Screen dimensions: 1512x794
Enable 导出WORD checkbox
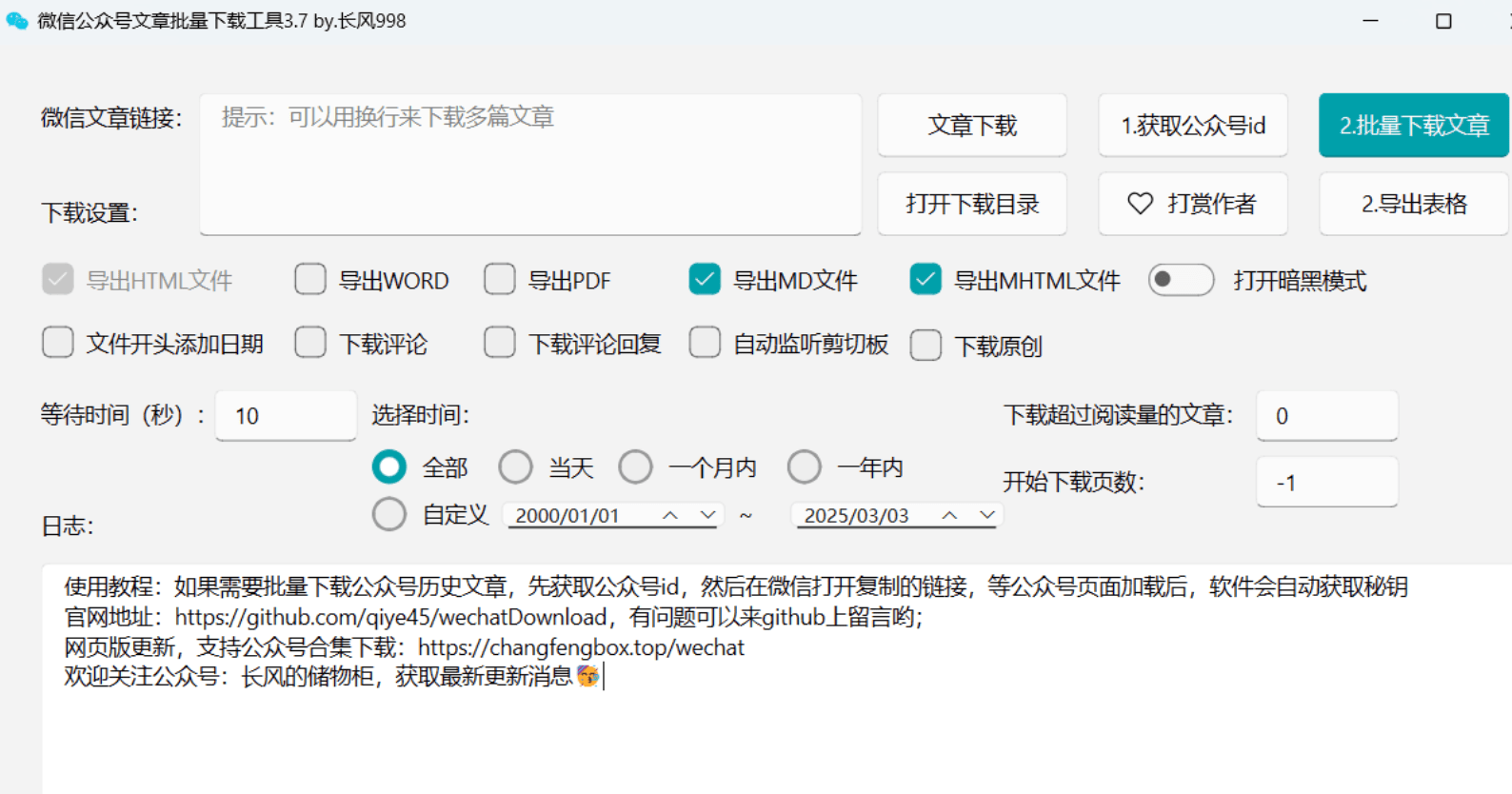click(310, 280)
